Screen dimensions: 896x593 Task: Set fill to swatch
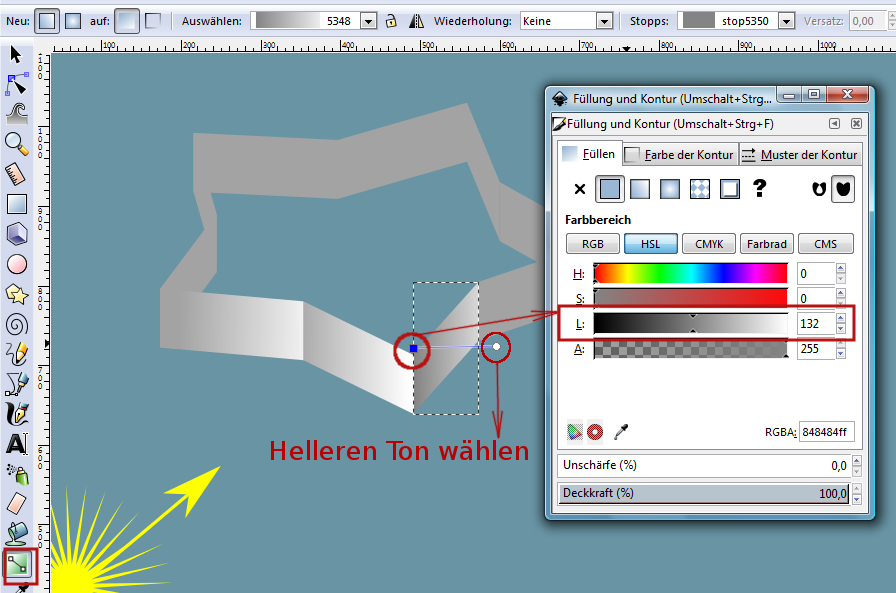[730, 189]
